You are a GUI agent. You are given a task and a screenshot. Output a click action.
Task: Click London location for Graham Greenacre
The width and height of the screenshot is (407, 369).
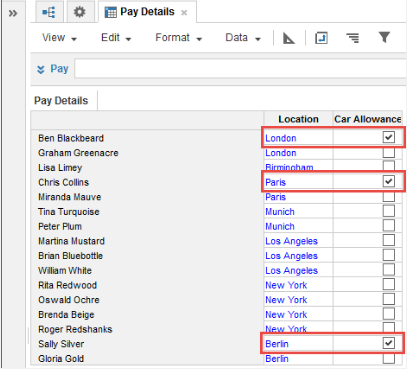click(281, 153)
